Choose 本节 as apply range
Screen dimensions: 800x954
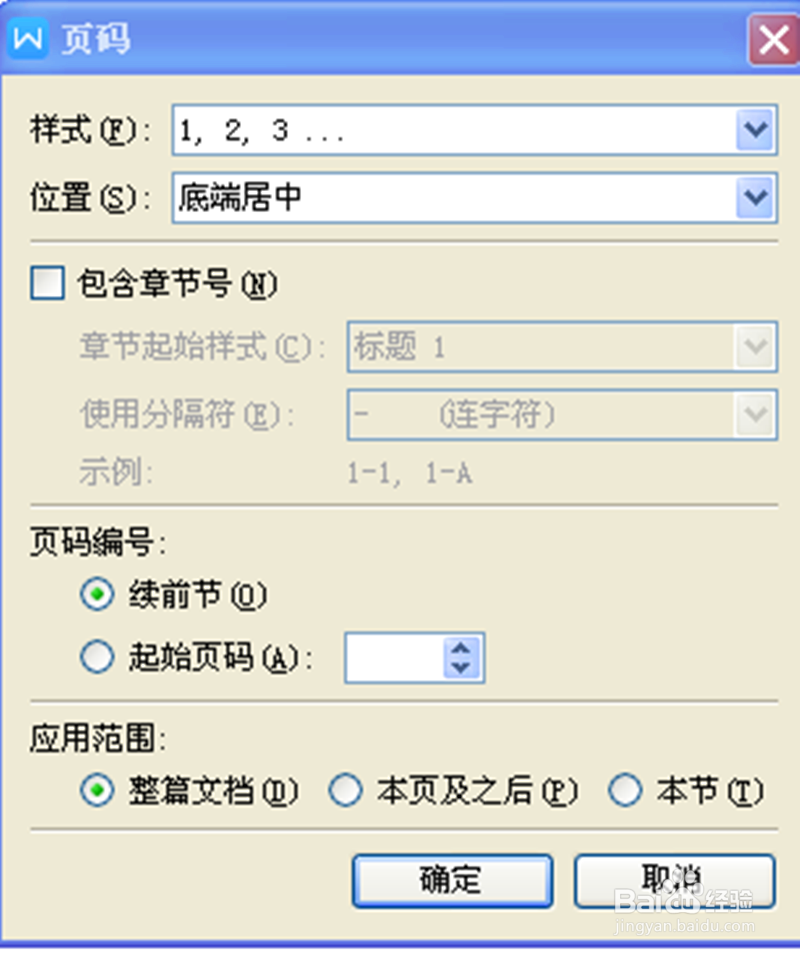point(625,790)
